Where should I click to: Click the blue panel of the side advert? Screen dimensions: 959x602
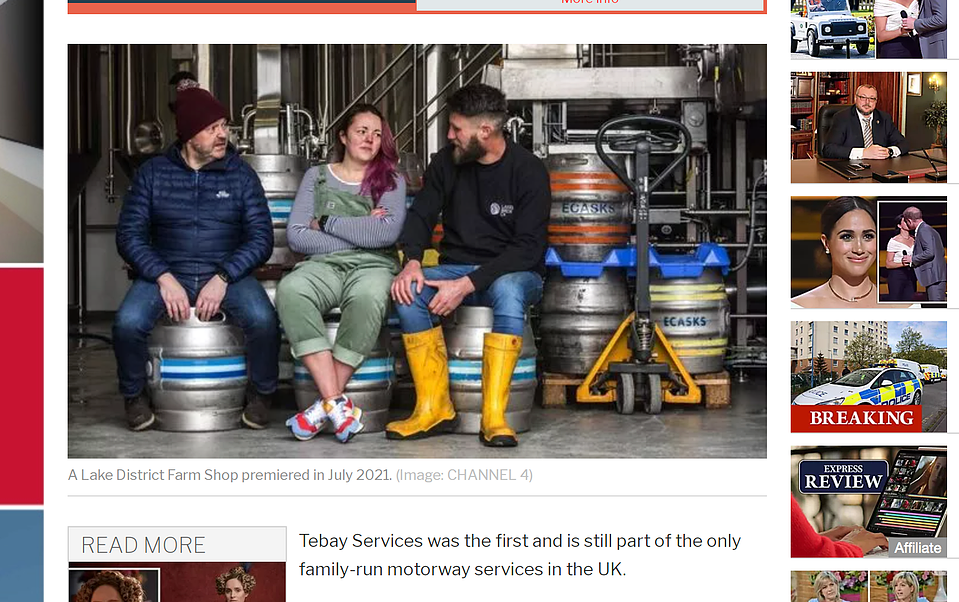pyautogui.click(x=21, y=556)
